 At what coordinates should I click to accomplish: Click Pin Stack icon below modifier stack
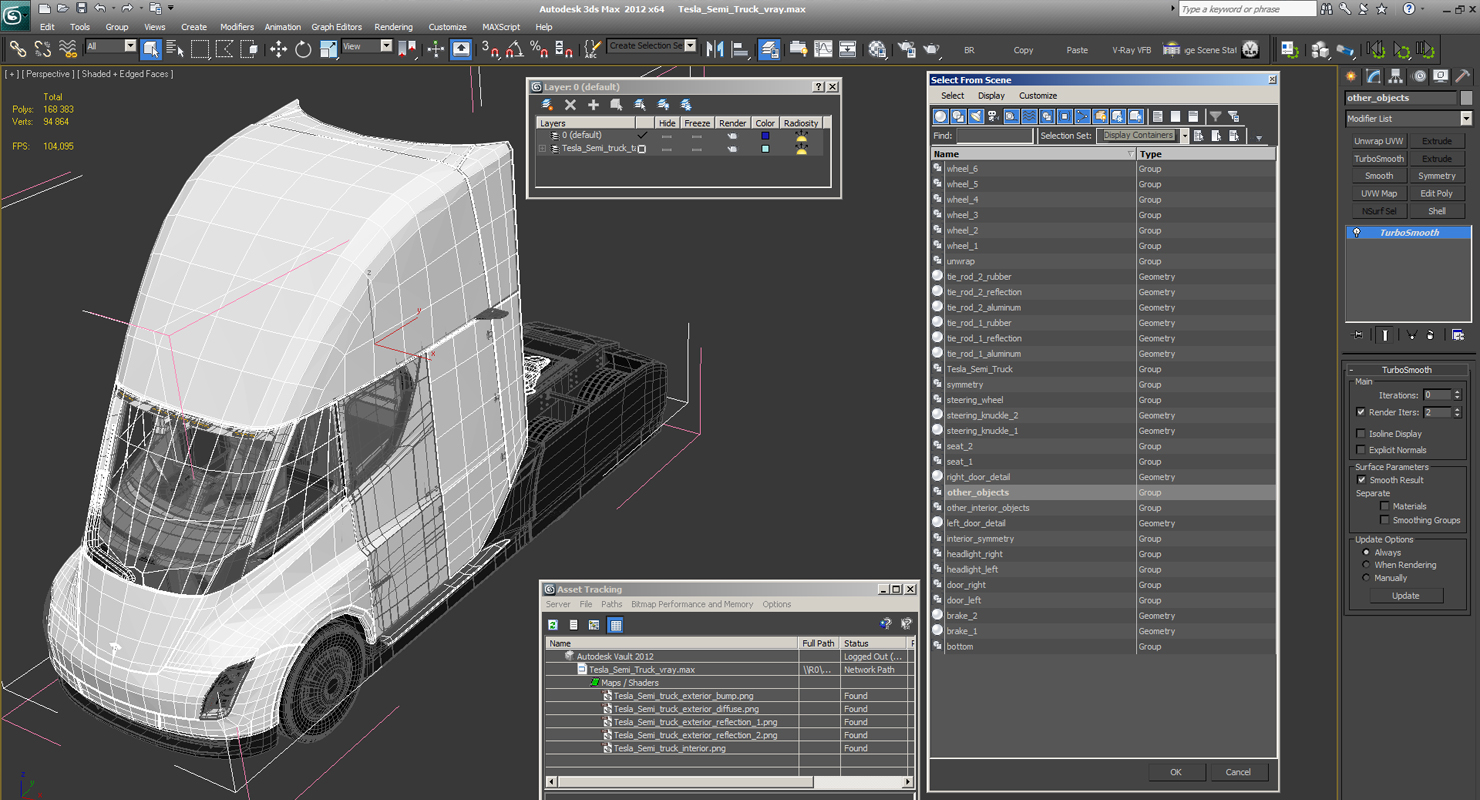[1357, 335]
